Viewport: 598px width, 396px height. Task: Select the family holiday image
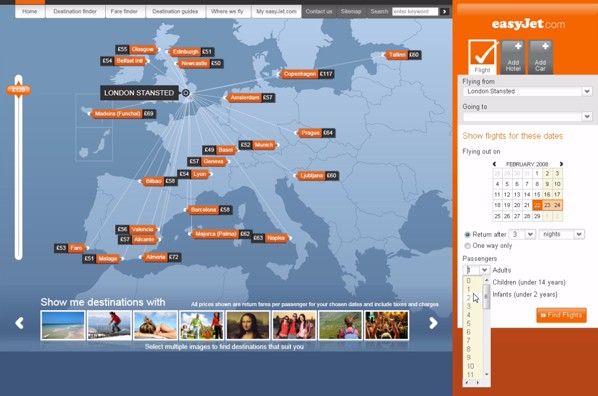pyautogui.click(x=202, y=325)
